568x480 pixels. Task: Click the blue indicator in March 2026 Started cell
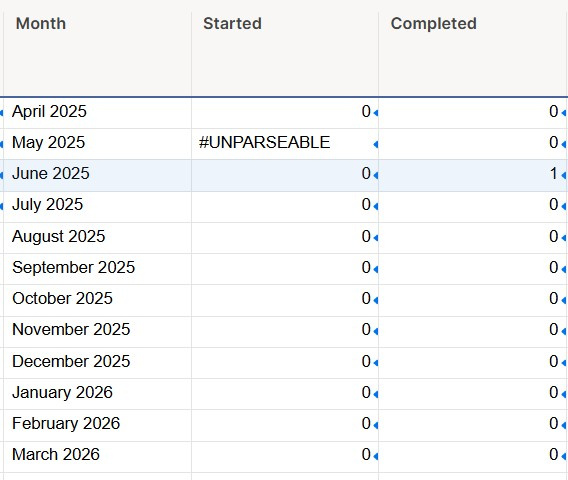tap(376, 456)
